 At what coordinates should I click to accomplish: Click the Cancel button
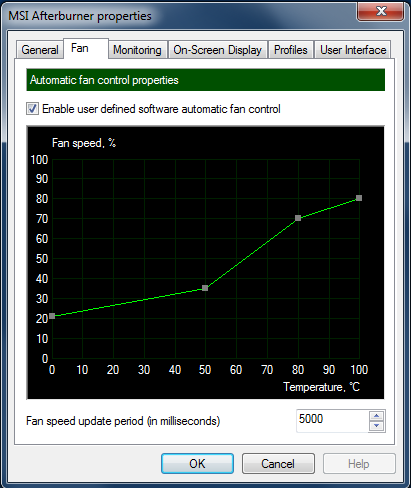pos(278,463)
